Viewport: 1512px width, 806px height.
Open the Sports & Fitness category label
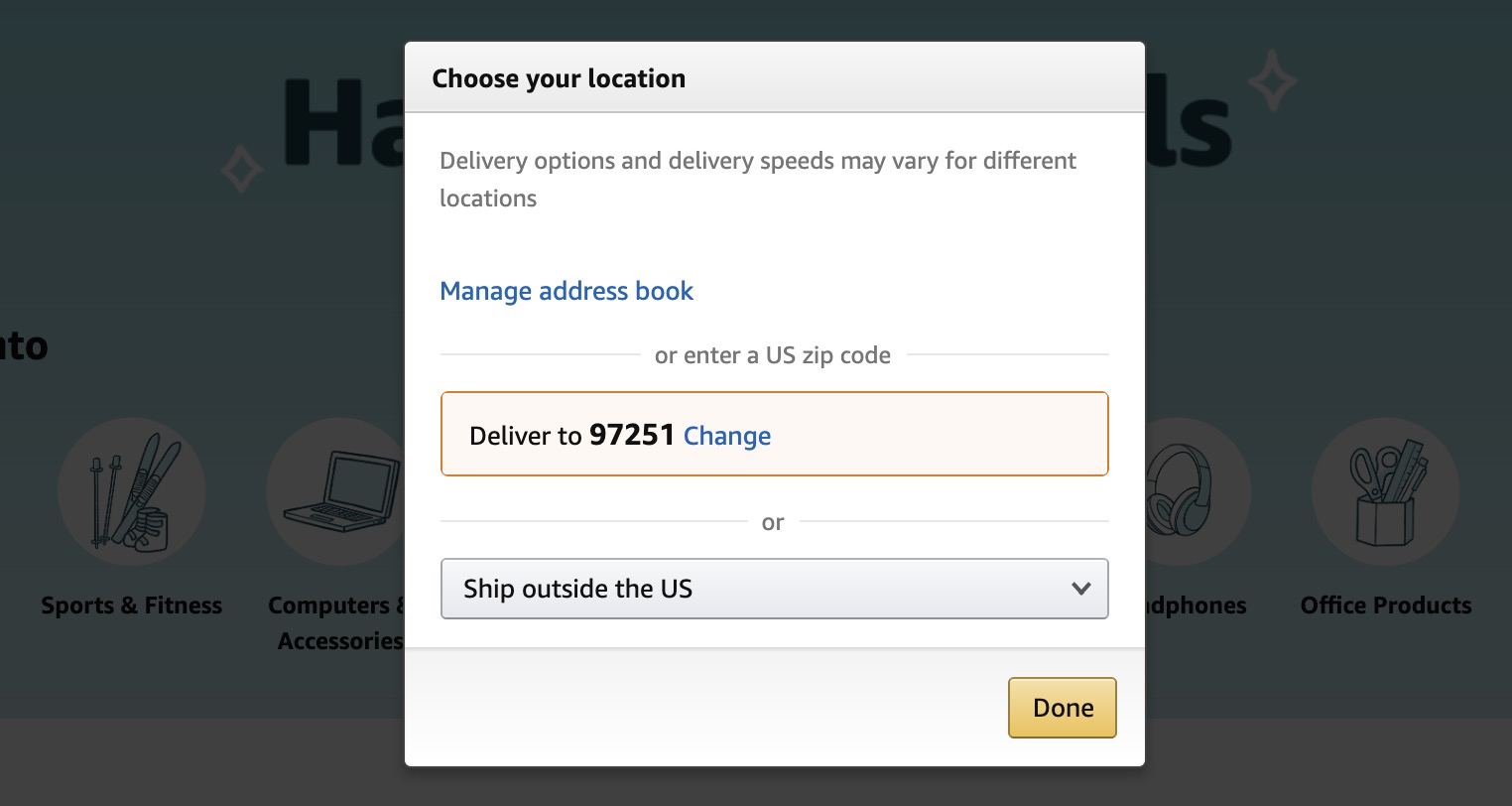132,605
